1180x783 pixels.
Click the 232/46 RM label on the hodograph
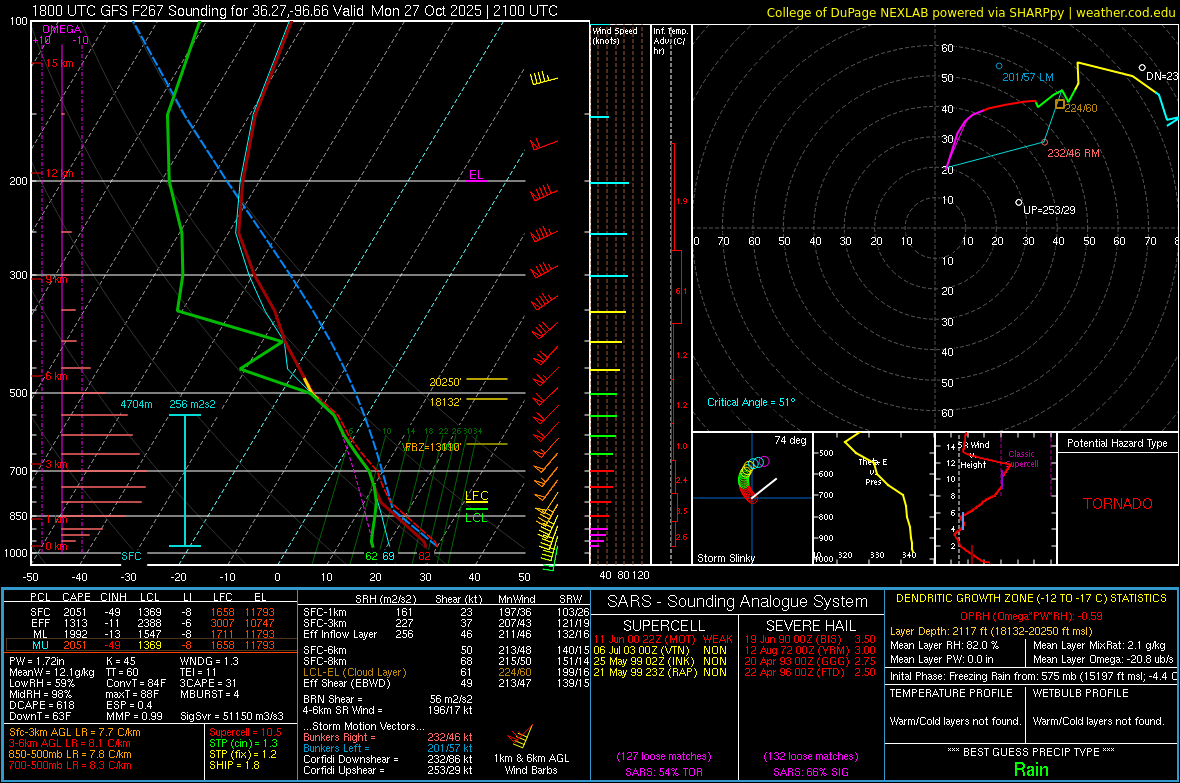click(1073, 154)
